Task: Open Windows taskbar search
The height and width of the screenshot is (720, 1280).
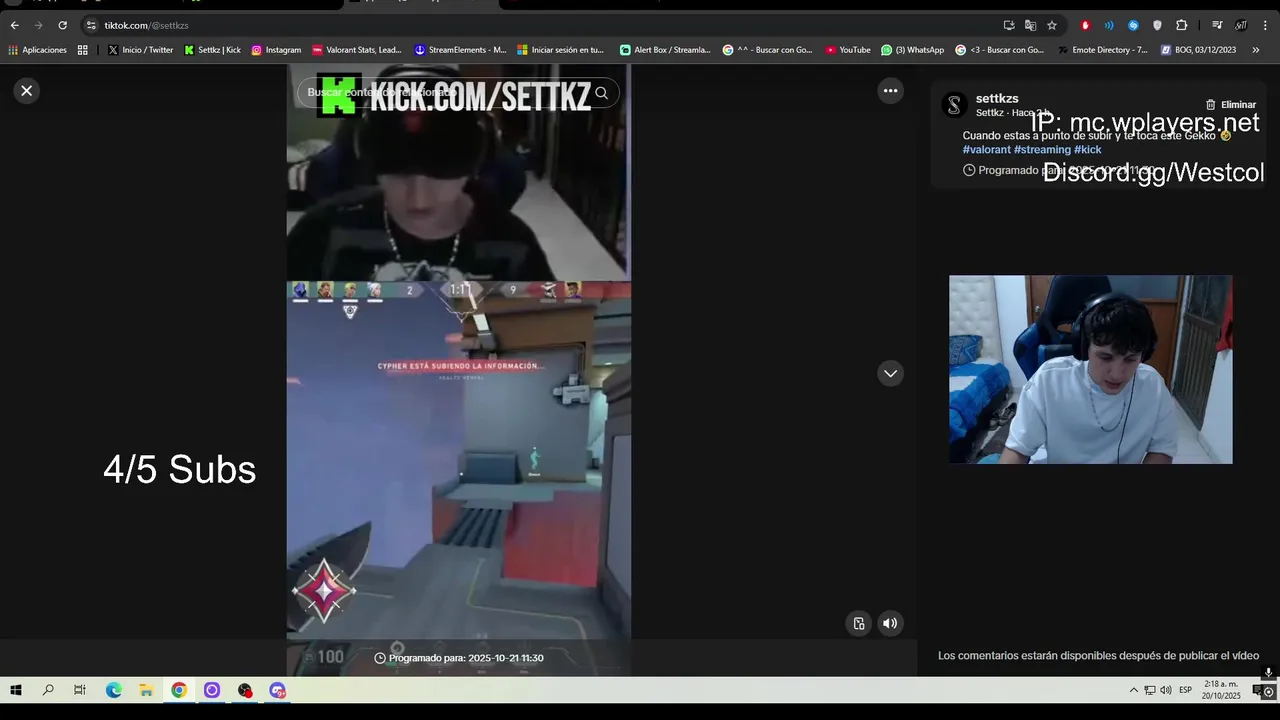Action: tap(48, 690)
